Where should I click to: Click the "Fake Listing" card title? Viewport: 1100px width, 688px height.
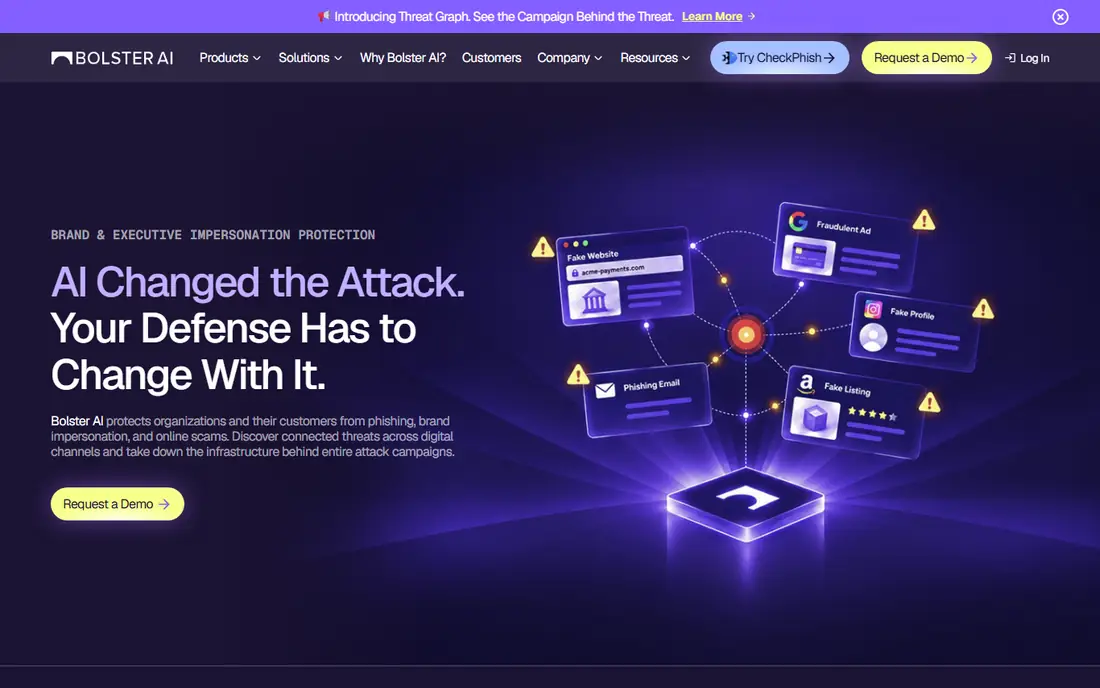[847, 389]
